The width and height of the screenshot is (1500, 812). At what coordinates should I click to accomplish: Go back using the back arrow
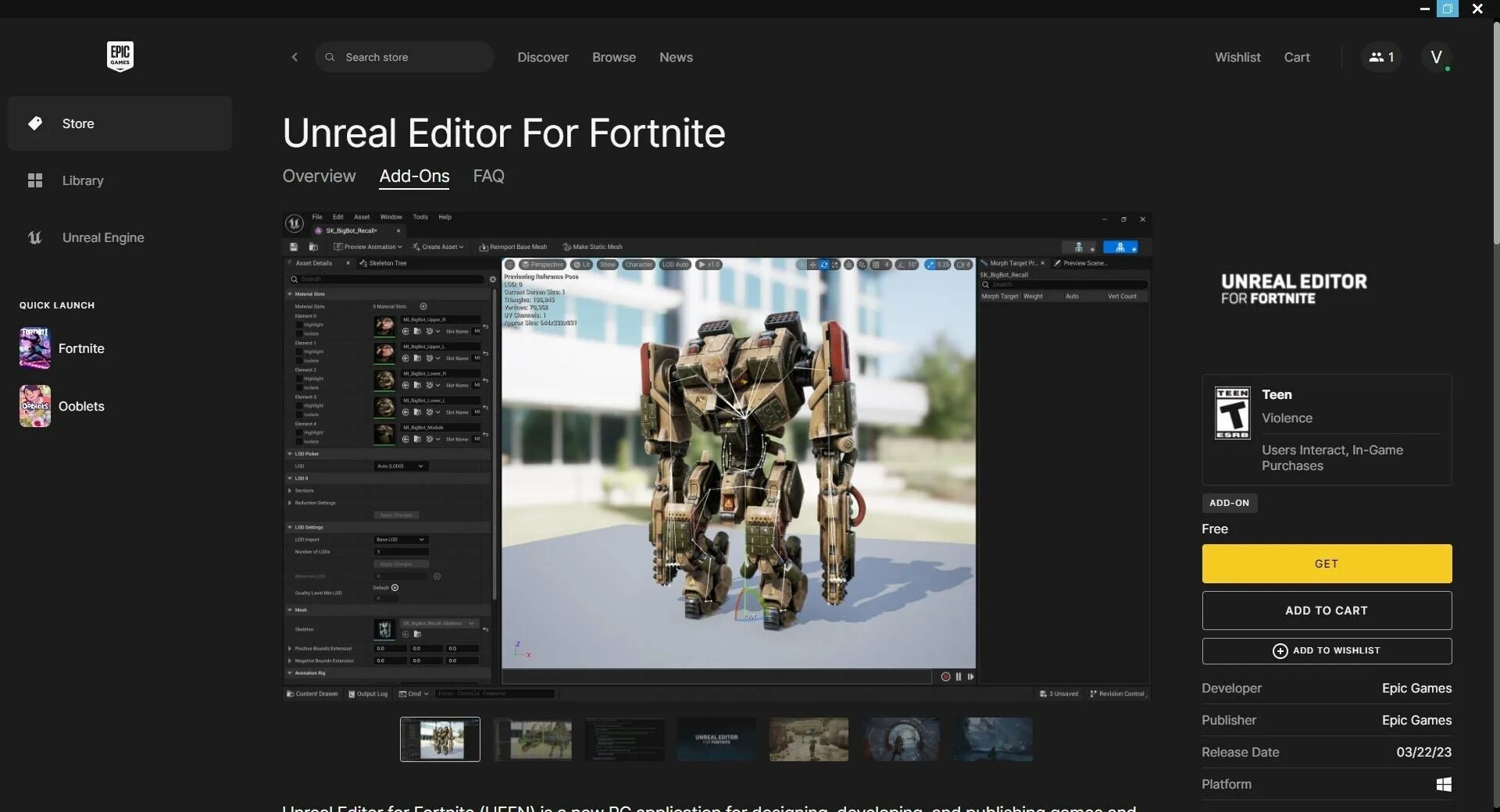(x=295, y=57)
